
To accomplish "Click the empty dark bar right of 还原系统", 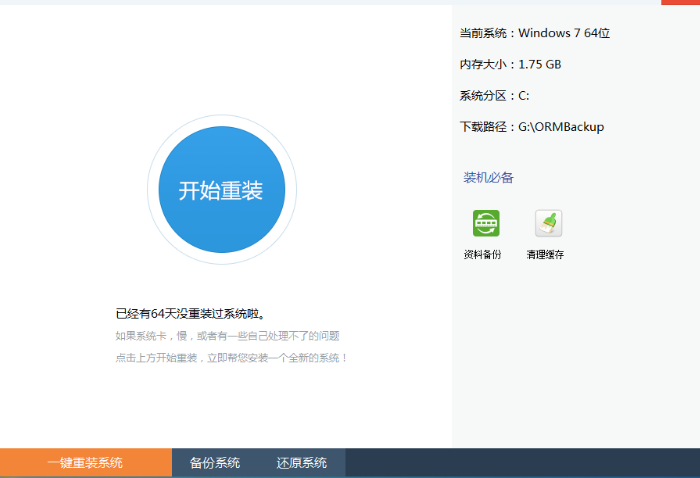I will tap(520, 463).
